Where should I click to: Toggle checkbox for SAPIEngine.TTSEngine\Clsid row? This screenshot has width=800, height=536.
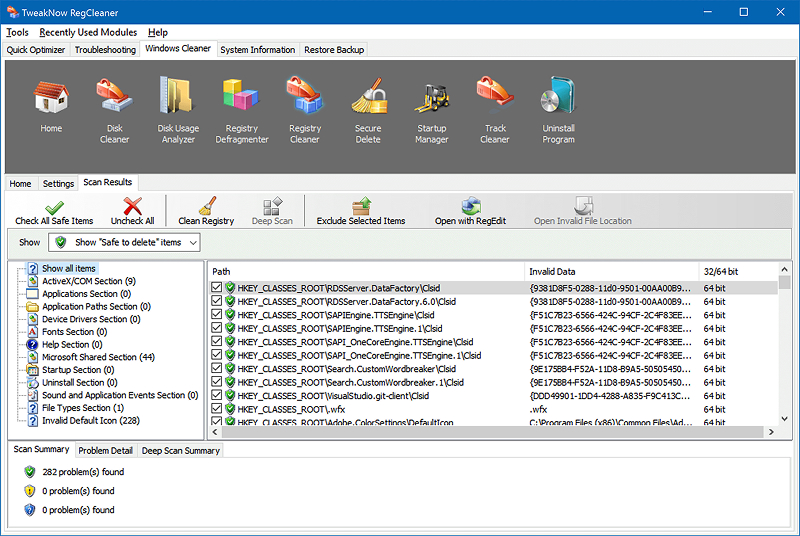(x=216, y=315)
